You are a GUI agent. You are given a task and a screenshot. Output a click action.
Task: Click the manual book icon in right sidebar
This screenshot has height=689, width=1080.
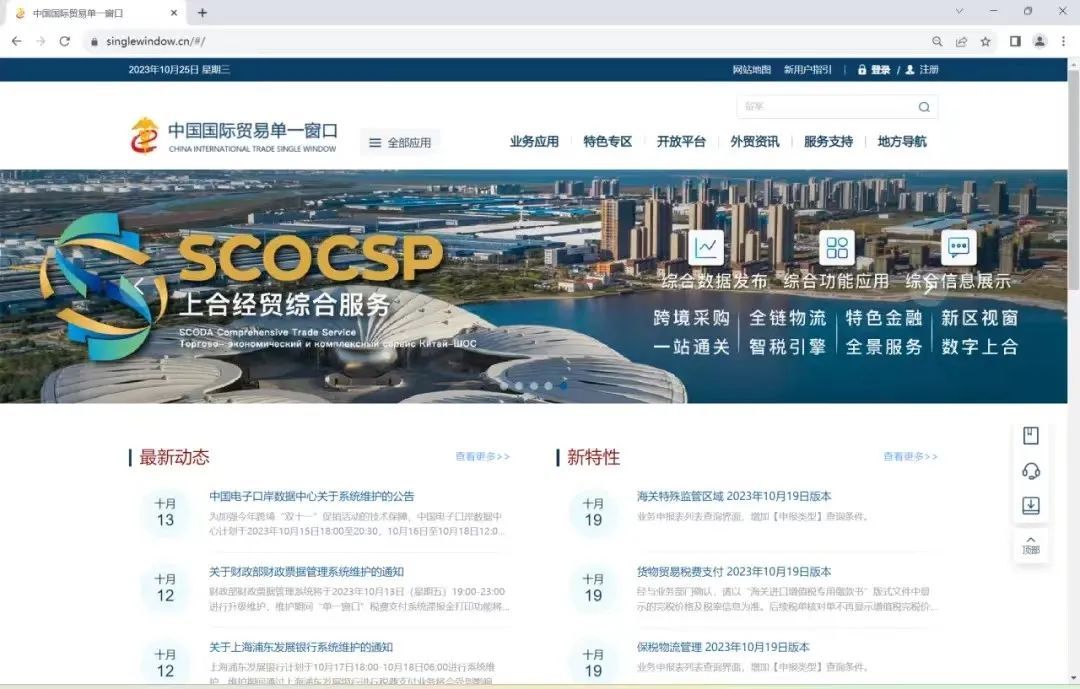click(1031, 436)
